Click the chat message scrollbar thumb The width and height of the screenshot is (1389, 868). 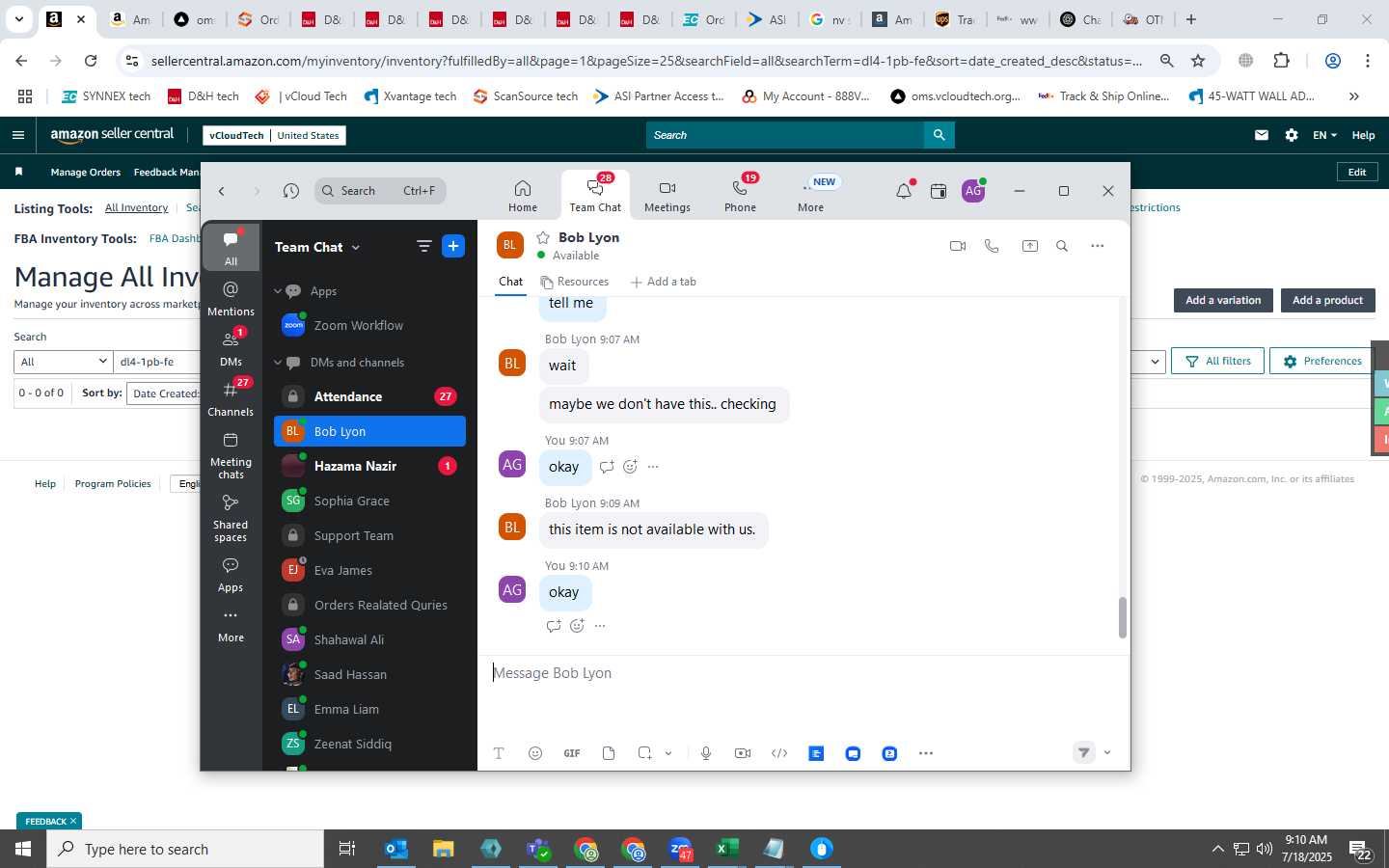1123,617
